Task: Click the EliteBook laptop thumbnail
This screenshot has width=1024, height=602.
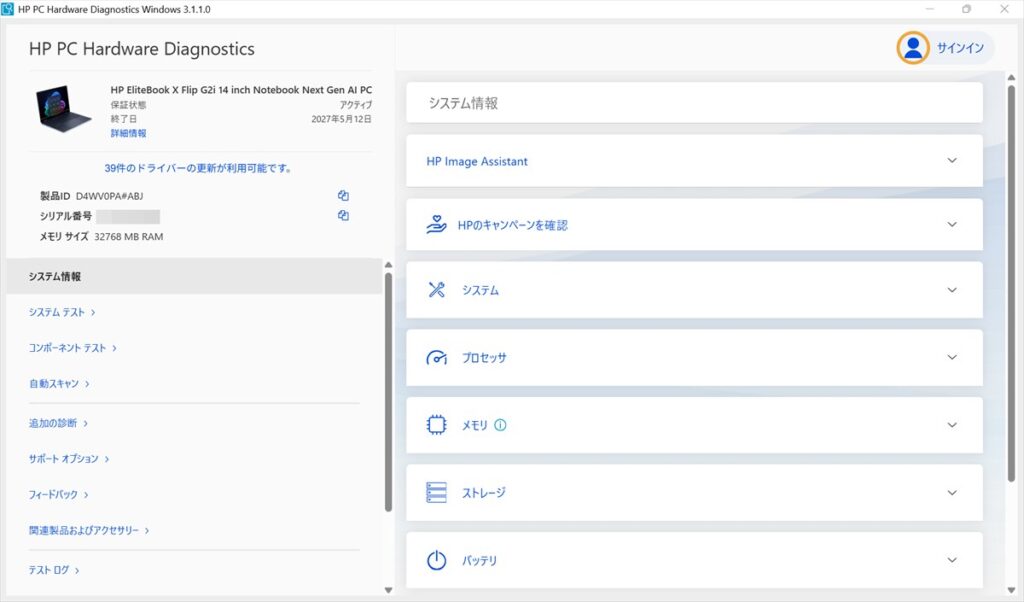Action: [x=63, y=108]
